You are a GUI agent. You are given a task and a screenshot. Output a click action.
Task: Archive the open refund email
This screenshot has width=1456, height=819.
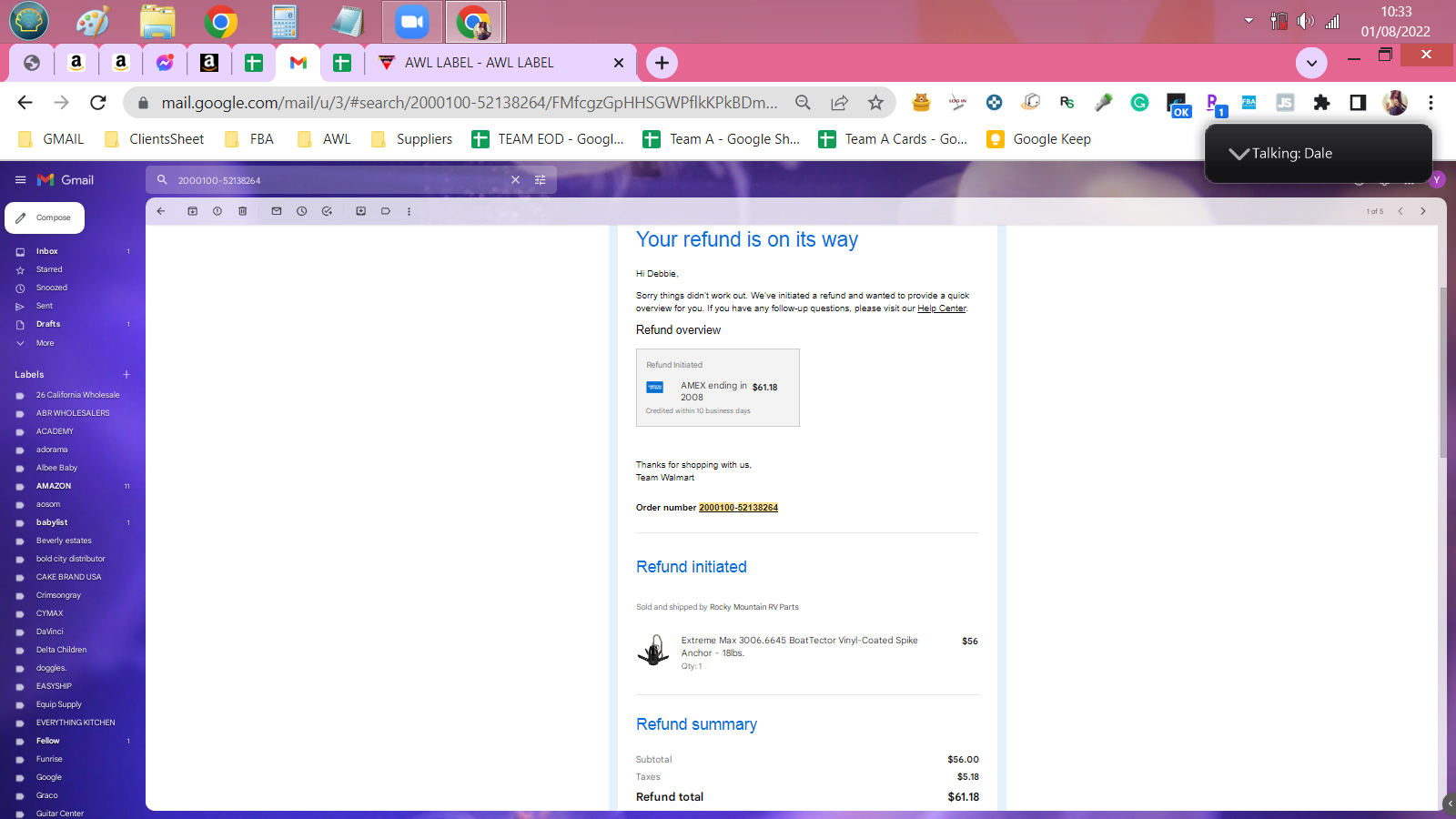coord(192,211)
